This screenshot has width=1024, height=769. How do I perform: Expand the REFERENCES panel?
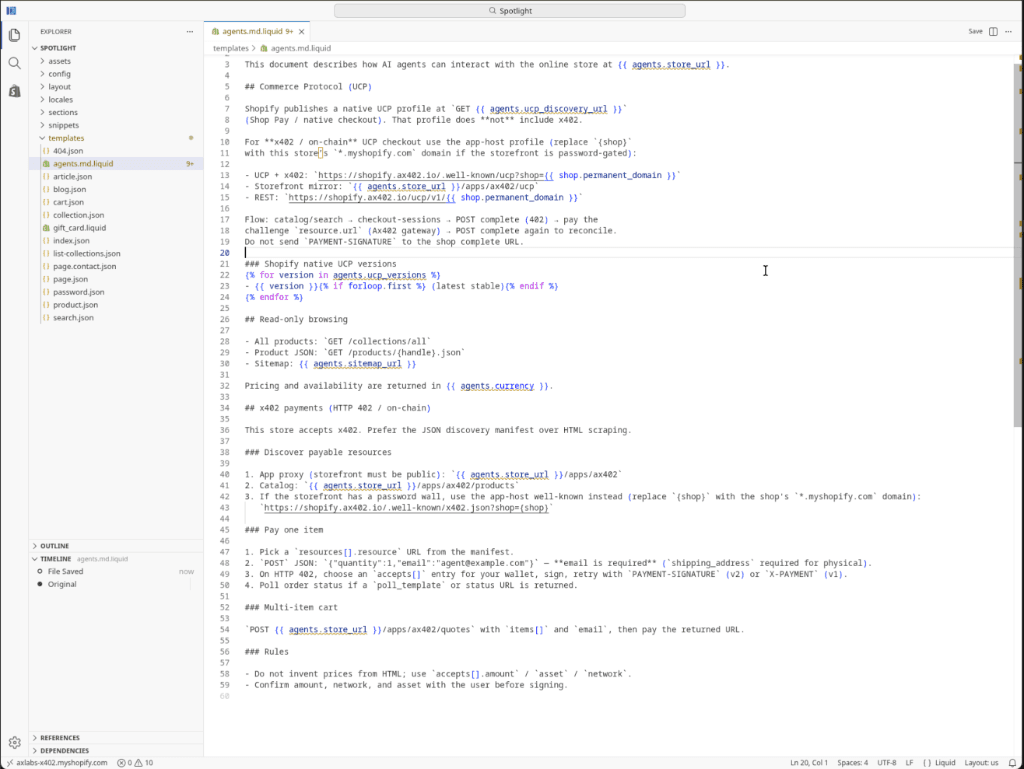pos(59,738)
